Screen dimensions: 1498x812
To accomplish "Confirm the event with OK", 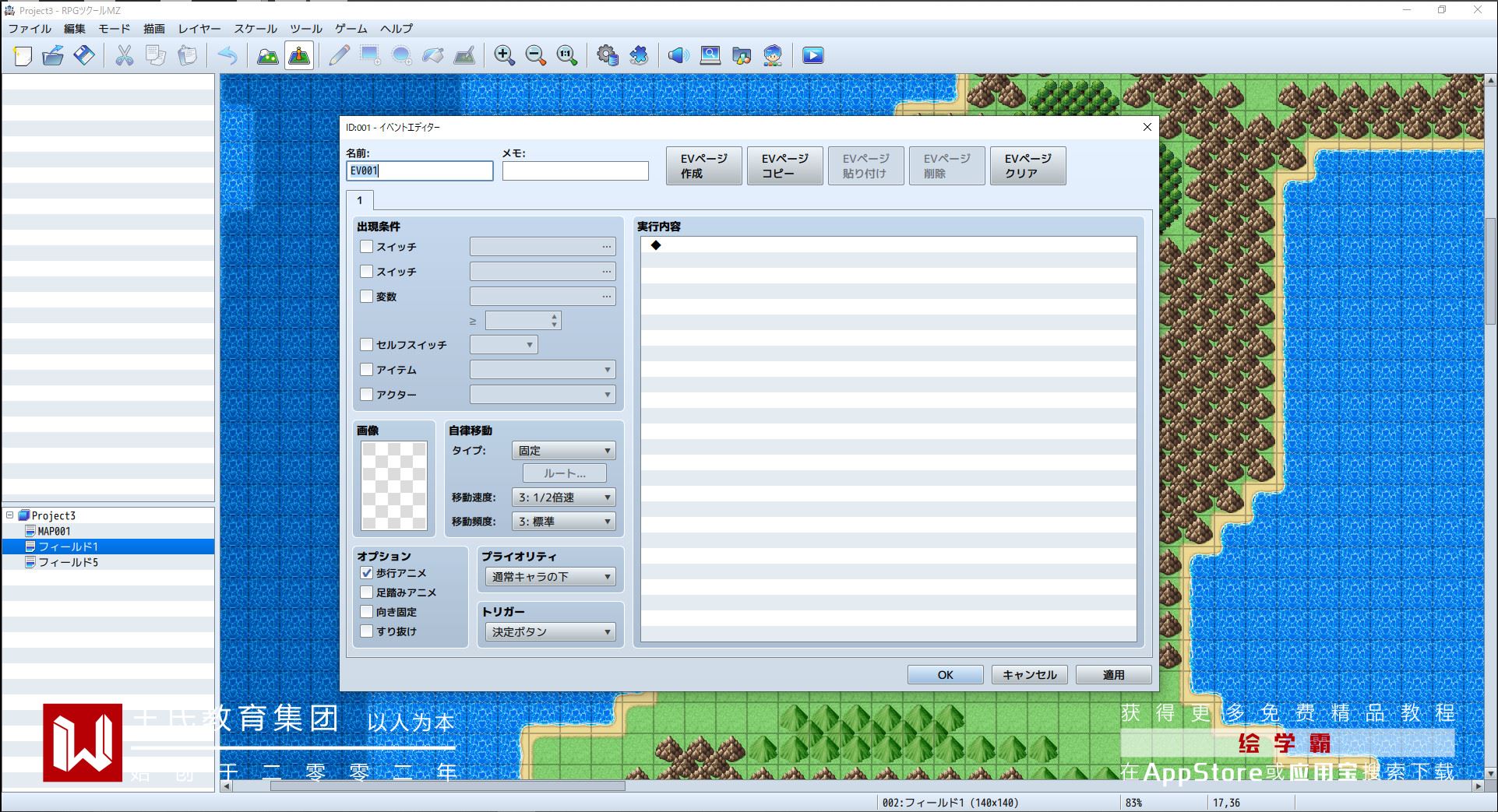I will (946, 675).
